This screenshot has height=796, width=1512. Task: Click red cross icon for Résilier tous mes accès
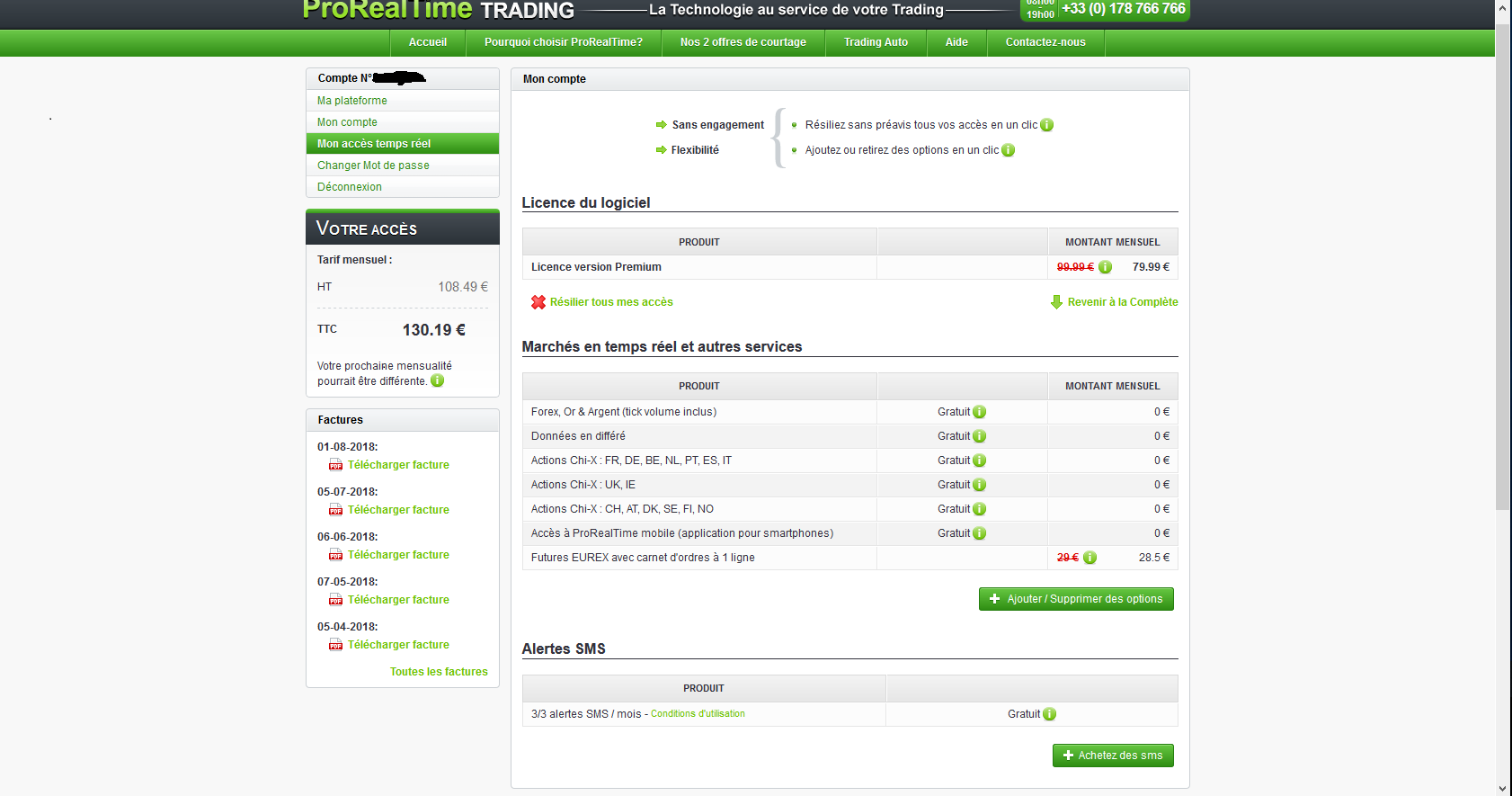click(538, 302)
